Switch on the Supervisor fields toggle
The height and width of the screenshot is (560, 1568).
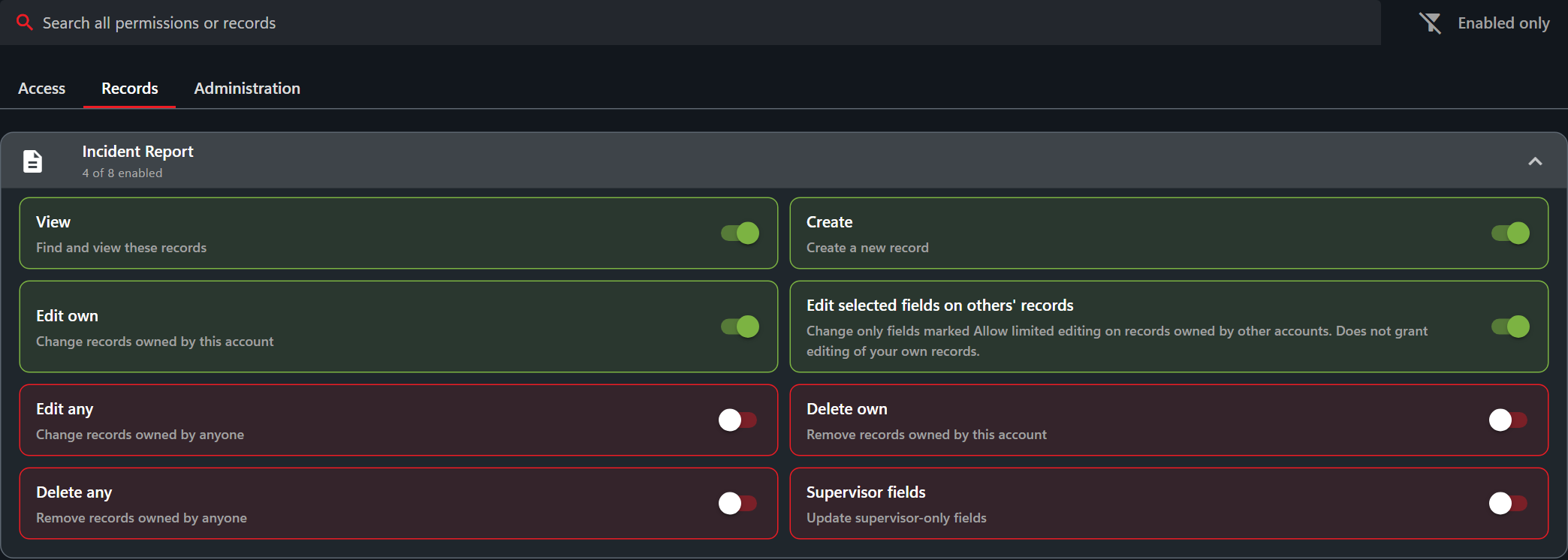click(1508, 504)
